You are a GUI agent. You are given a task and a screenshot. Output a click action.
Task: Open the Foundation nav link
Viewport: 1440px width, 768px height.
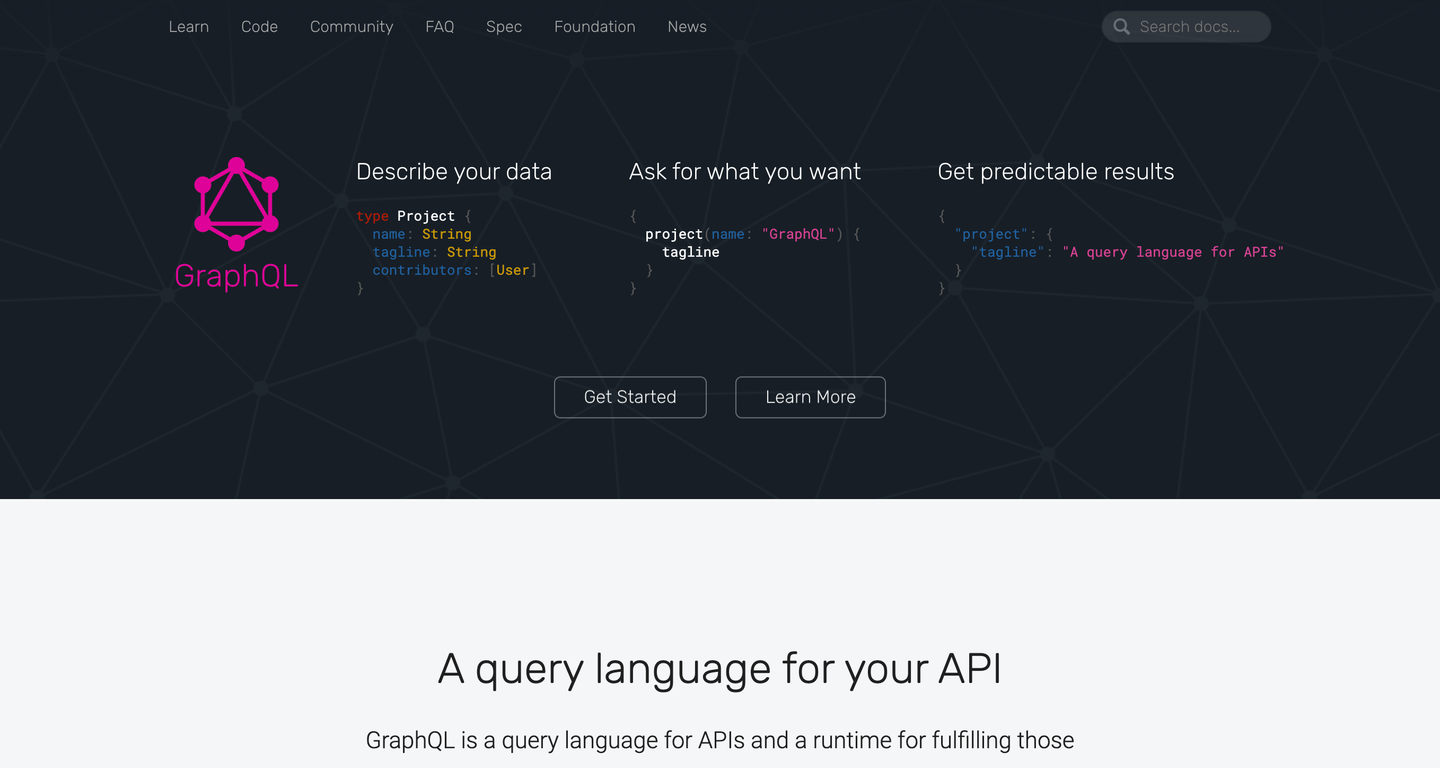[595, 27]
